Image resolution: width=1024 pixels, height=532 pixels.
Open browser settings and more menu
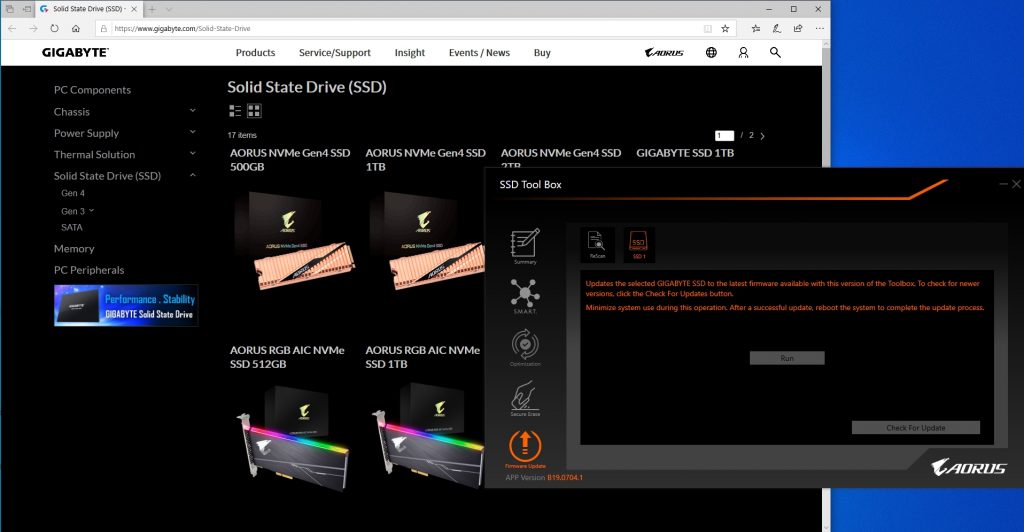click(820, 29)
